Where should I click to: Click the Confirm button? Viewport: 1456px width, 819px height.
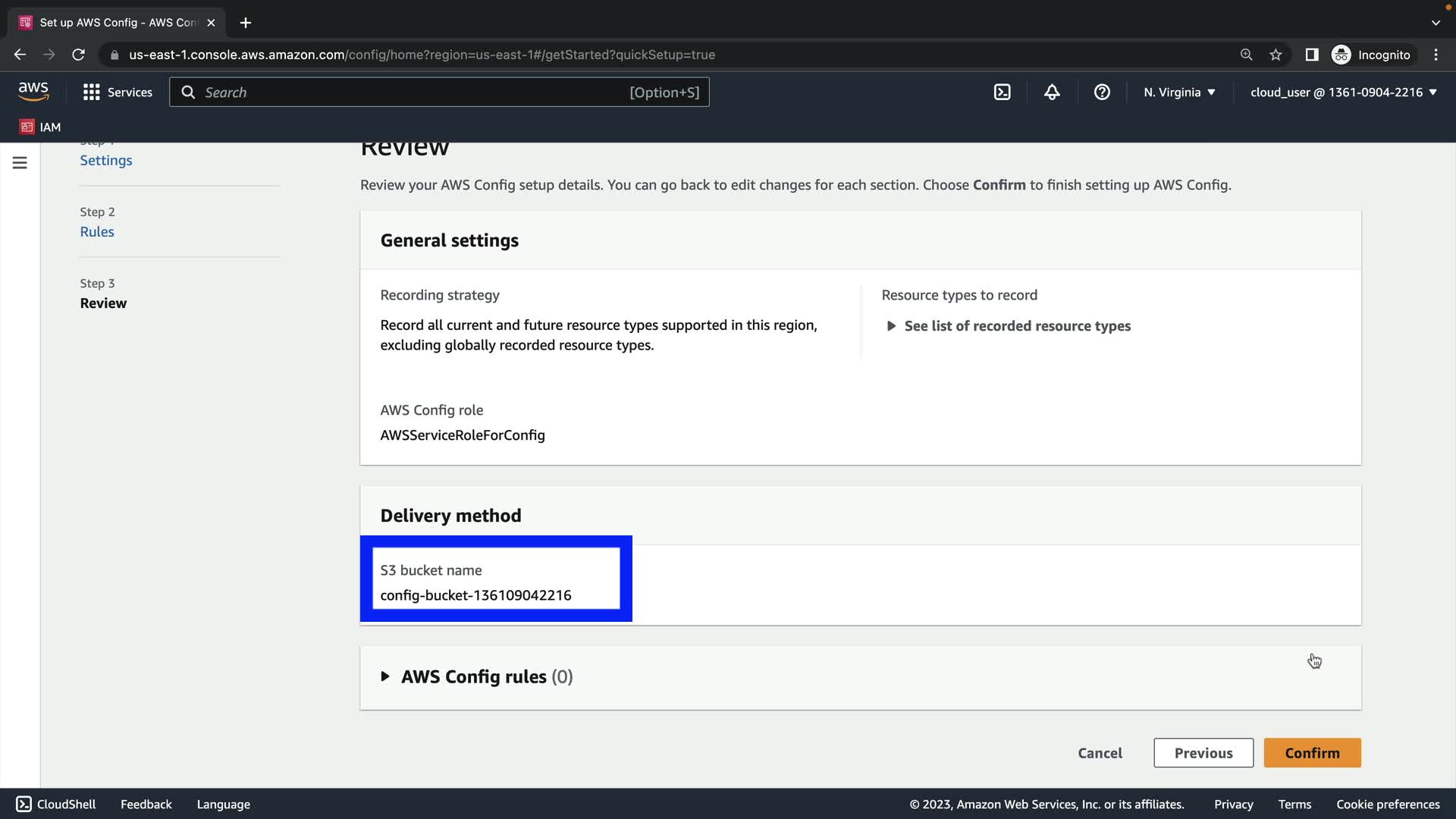pos(1312,753)
